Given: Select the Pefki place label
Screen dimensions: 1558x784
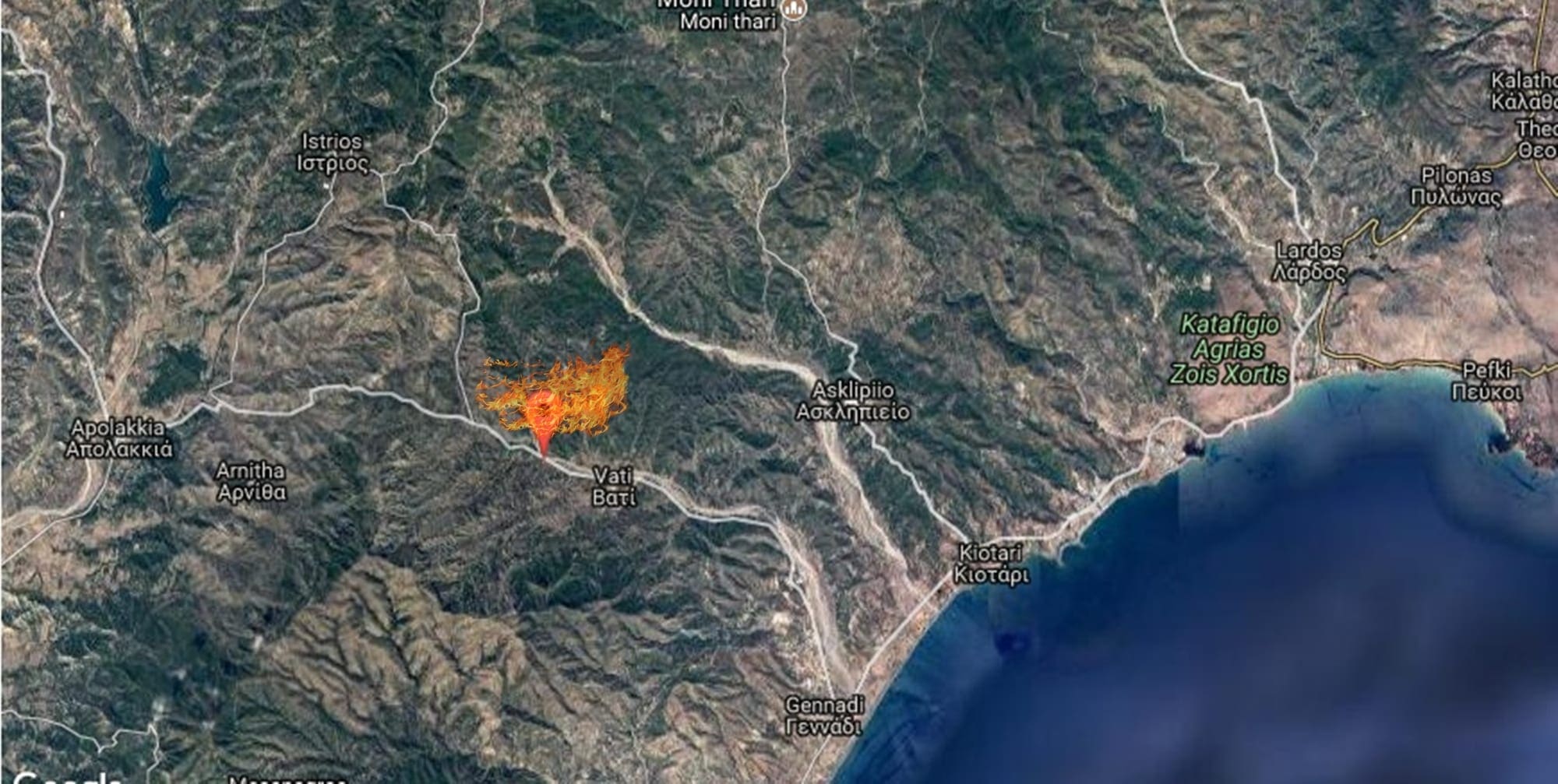Looking at the screenshot, I should point(1486,381).
